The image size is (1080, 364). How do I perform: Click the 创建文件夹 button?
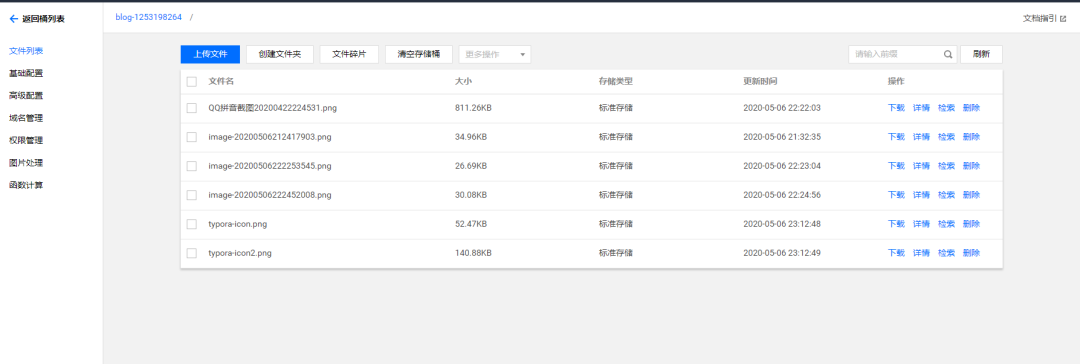280,54
